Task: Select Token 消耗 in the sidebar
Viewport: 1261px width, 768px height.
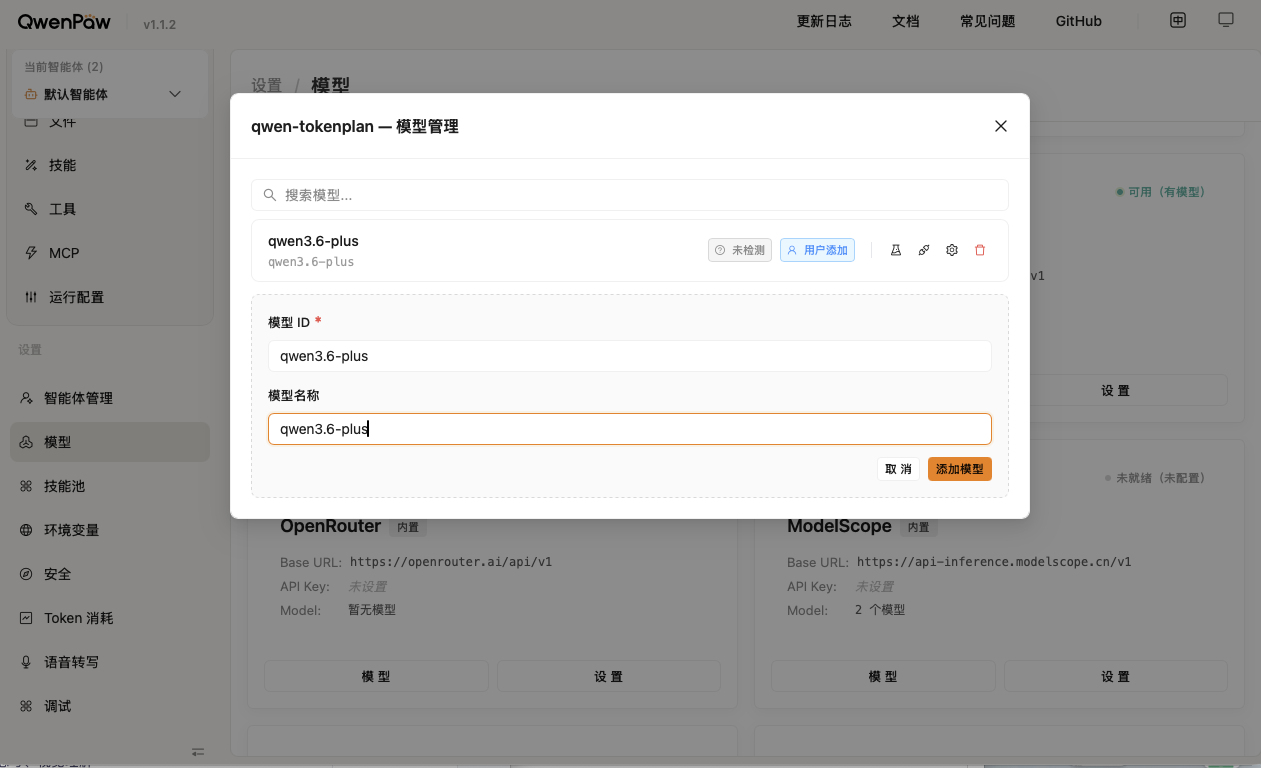Action: pyautogui.click(x=78, y=618)
